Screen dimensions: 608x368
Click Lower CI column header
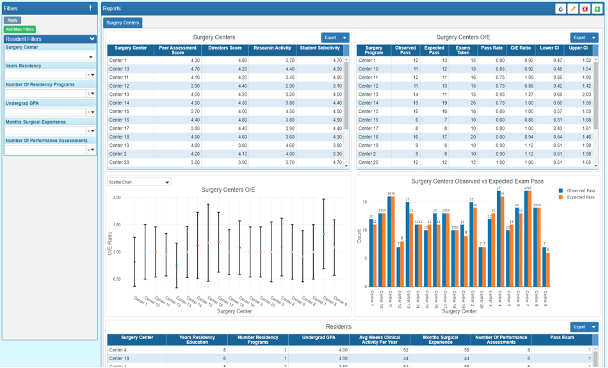(x=549, y=50)
